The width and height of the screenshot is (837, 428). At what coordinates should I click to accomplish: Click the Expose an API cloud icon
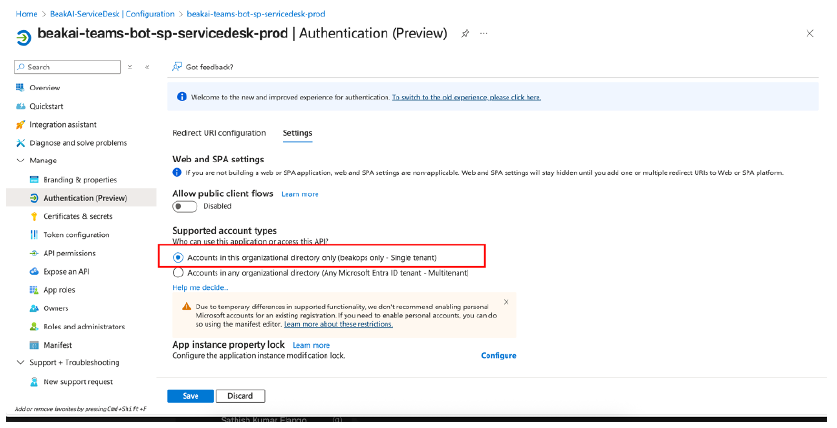(34, 272)
